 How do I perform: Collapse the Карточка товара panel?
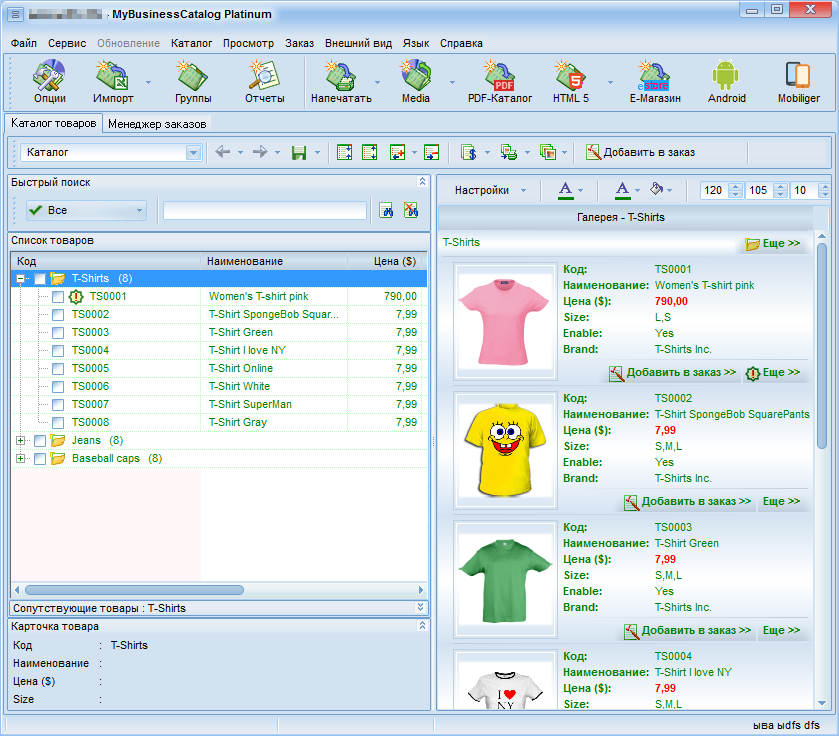click(x=422, y=625)
